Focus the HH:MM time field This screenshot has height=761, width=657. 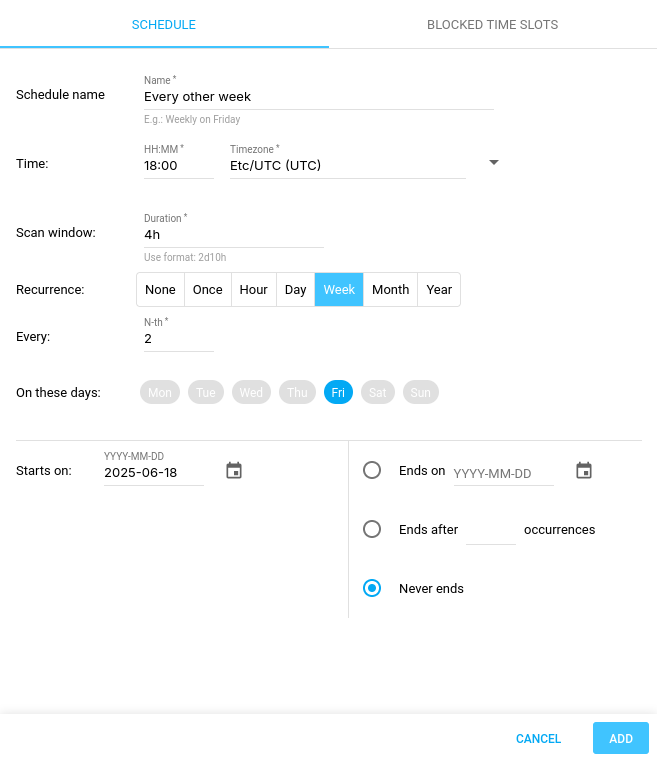[x=178, y=166]
